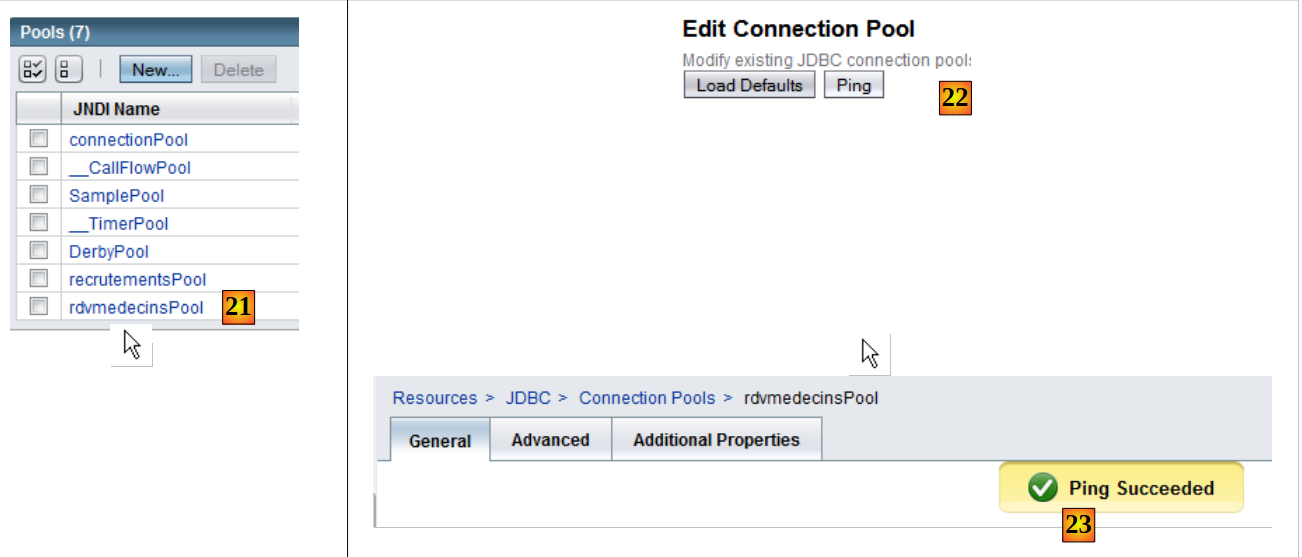Open the Additional Properties tab
This screenshot has width=1302, height=557.
pos(716,440)
